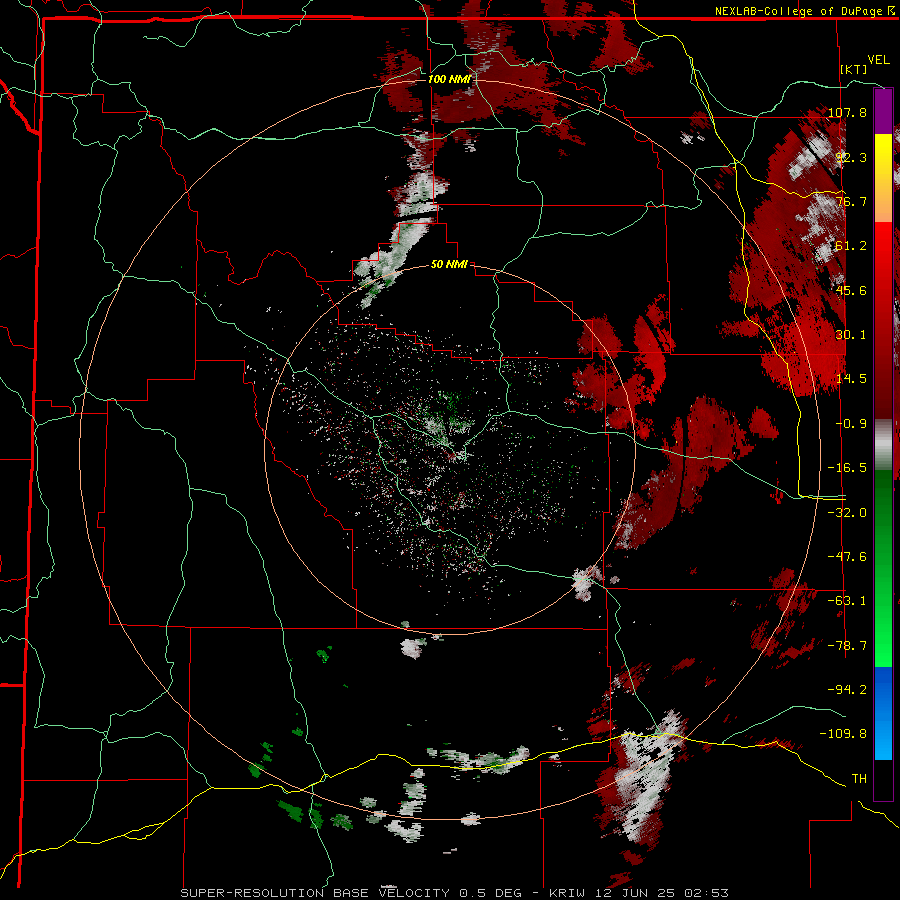Select the dark blue color bar segment
900x900 pixels.
click(883, 690)
